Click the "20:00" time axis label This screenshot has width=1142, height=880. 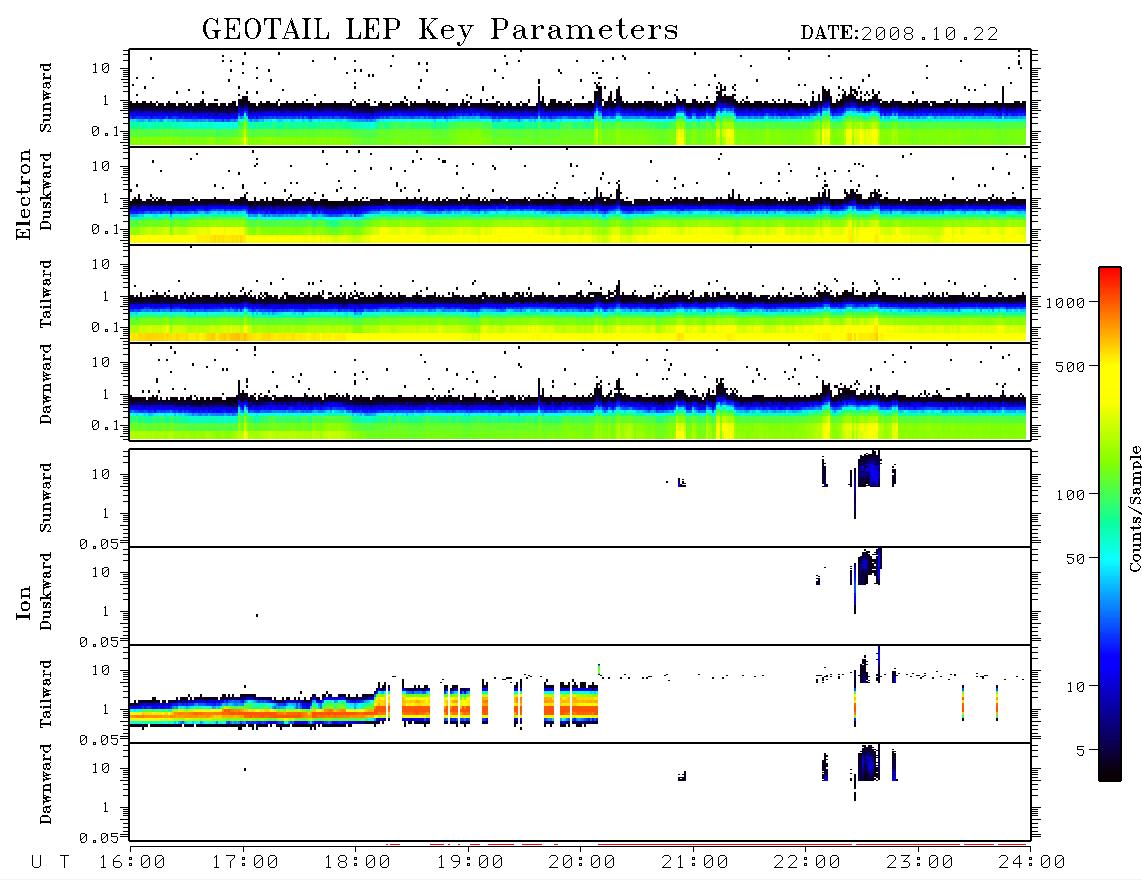click(583, 863)
